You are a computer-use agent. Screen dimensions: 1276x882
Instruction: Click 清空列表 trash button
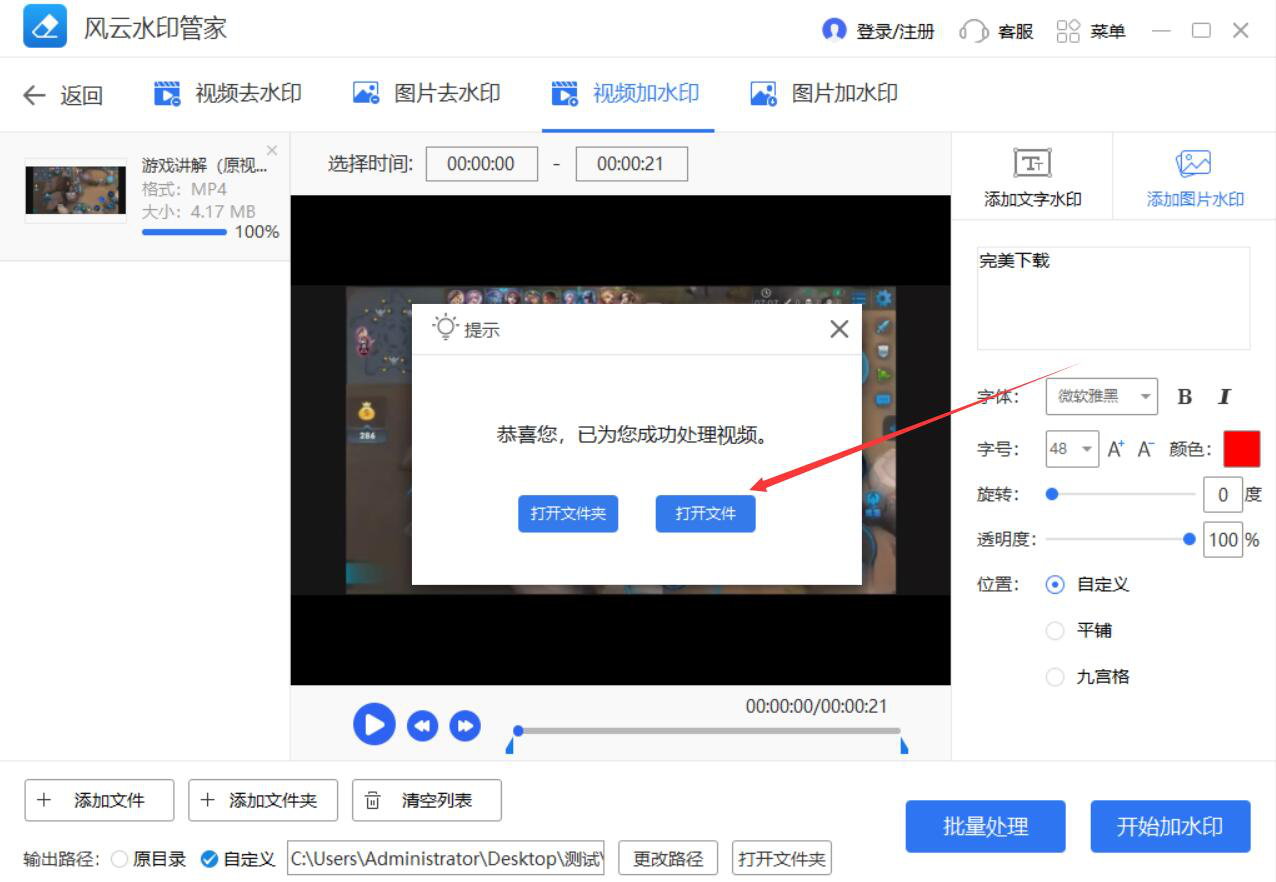pos(427,800)
